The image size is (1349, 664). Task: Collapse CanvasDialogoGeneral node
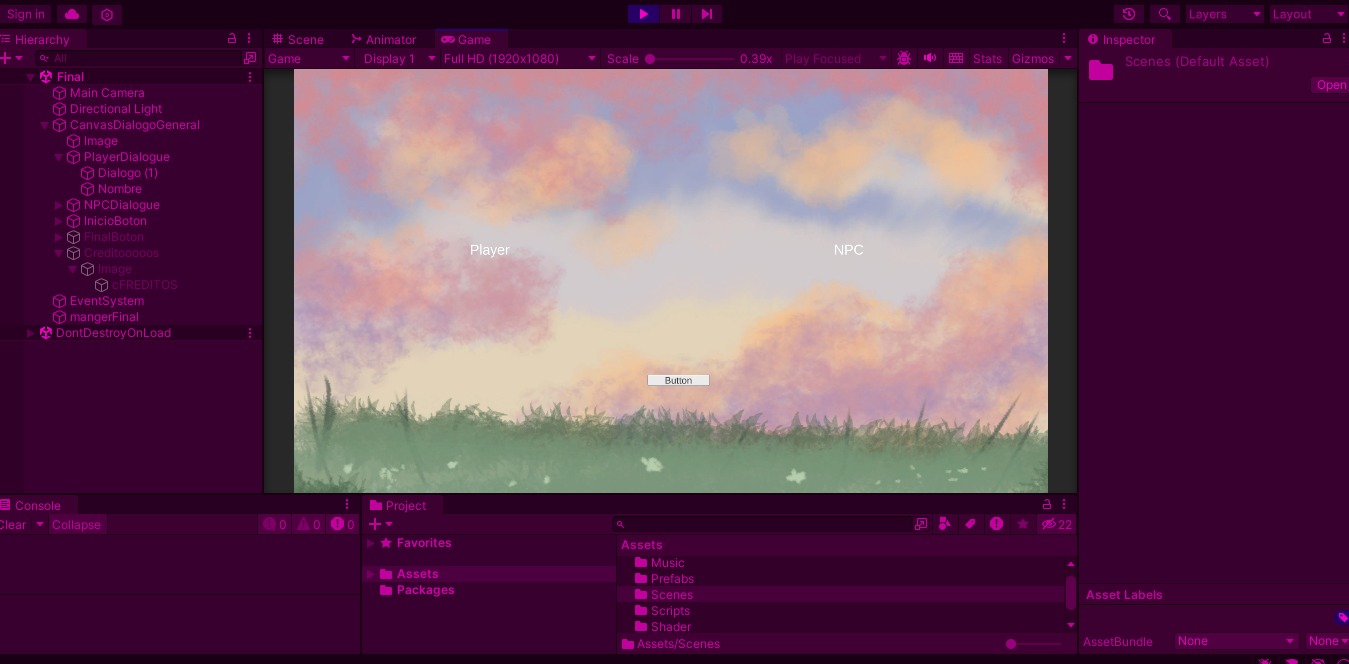point(44,125)
